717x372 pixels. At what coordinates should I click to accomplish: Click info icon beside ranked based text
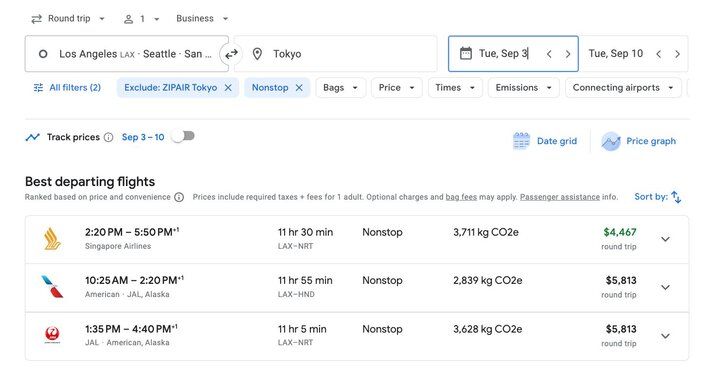(x=179, y=197)
